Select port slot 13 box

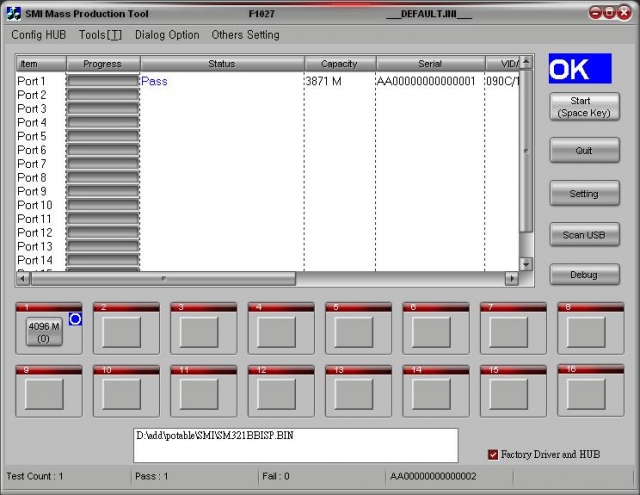tap(354, 395)
